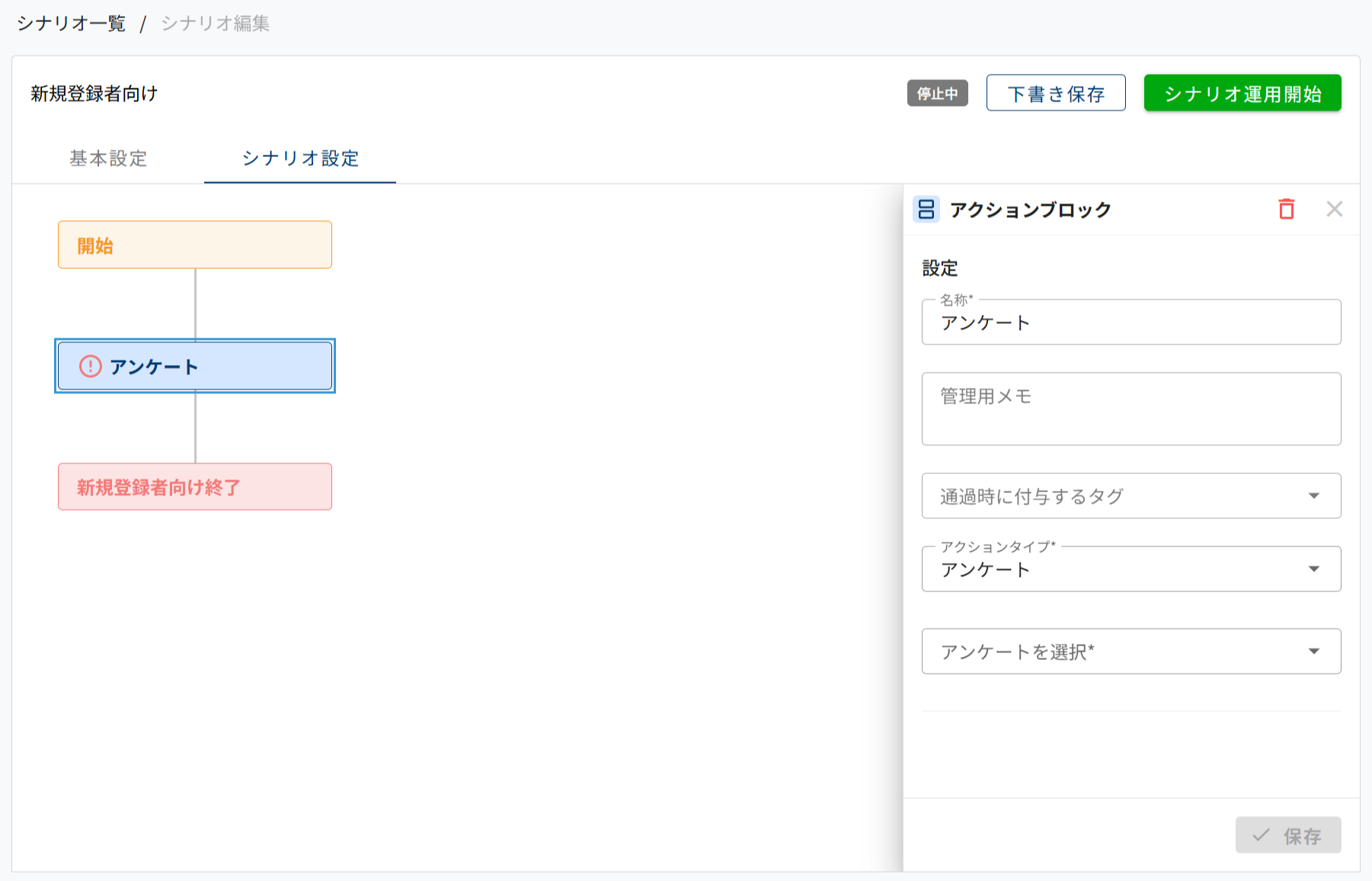
Task: Switch to the 基本設定 tab
Action: point(108,159)
